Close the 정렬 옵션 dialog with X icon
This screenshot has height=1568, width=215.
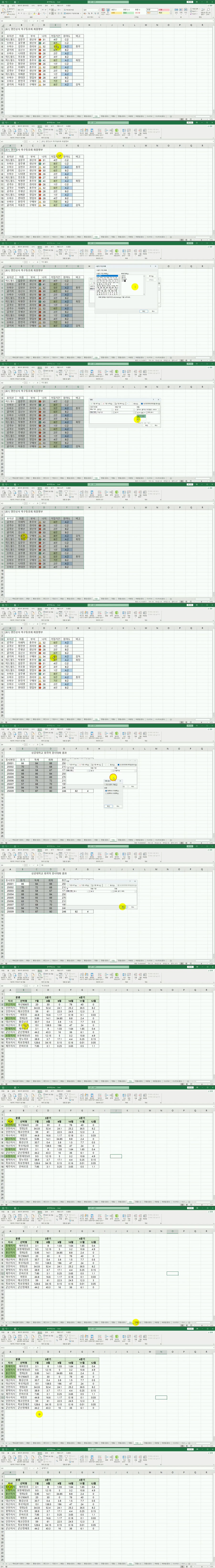pyautogui.click(x=120, y=781)
